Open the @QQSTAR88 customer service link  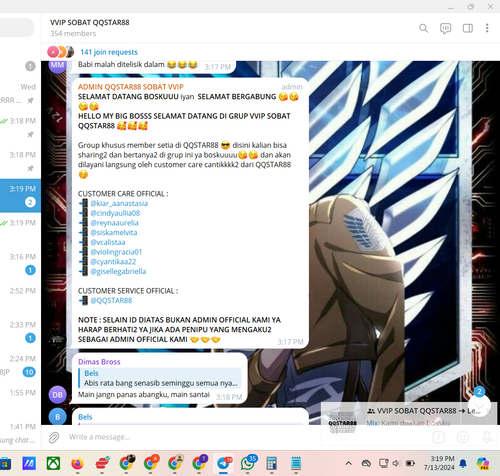coord(111,300)
